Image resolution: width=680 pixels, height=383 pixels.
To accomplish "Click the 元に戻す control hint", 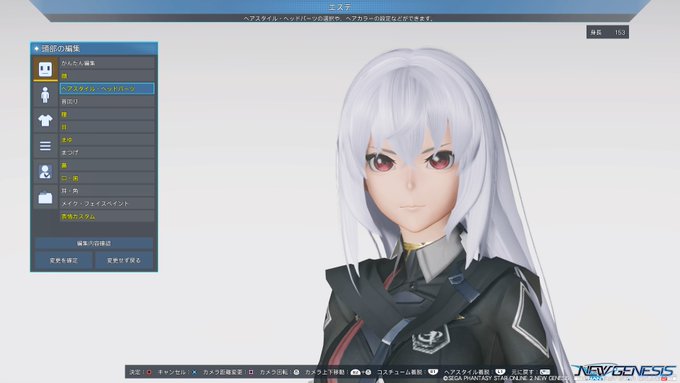I will [x=531, y=372].
